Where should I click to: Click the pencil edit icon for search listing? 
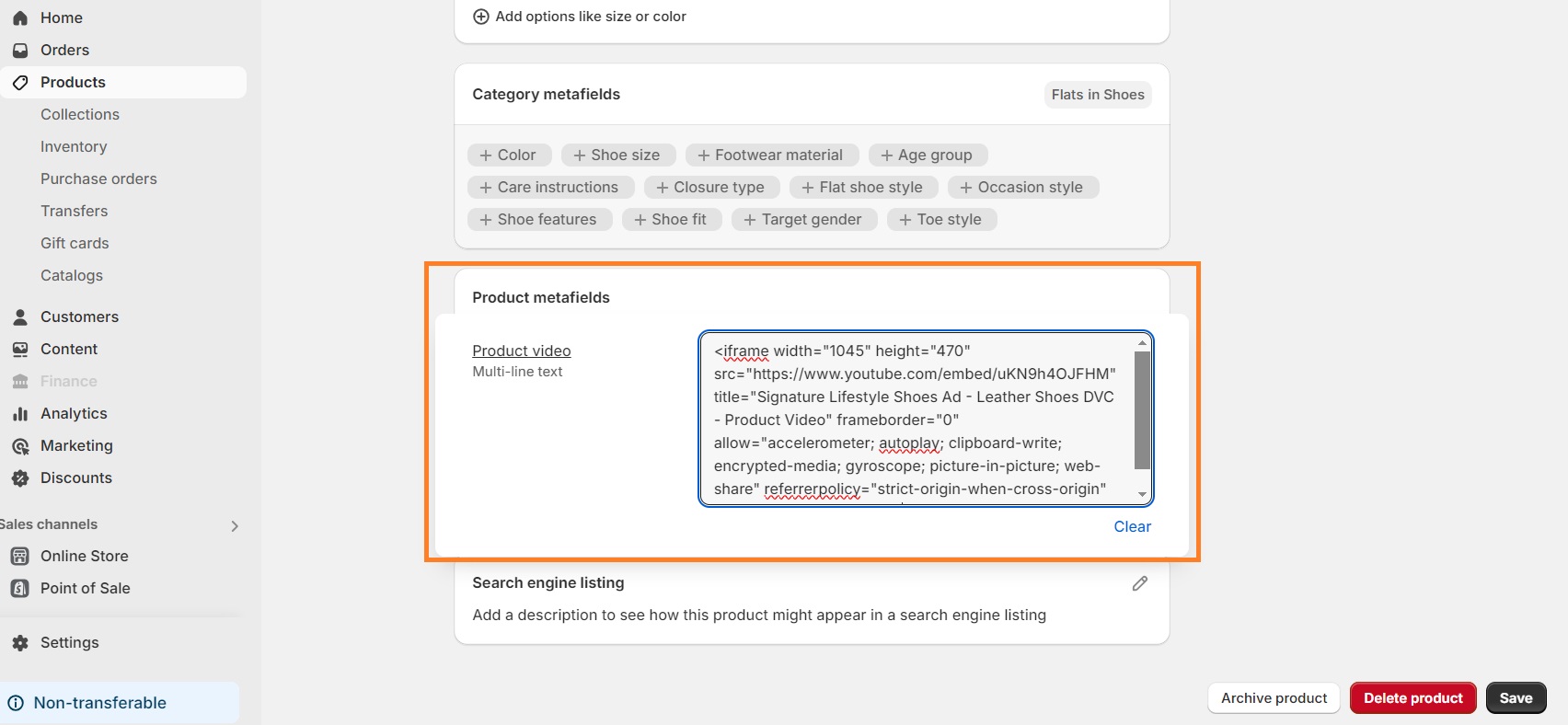1139,583
